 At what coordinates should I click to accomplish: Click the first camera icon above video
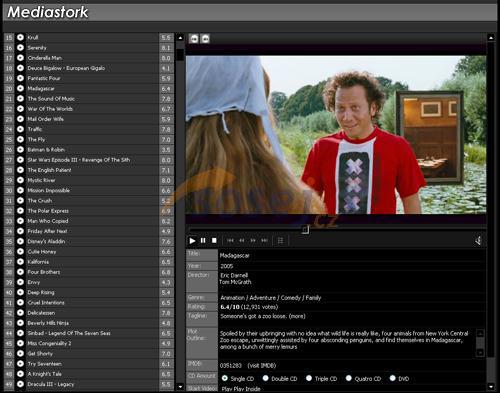click(194, 38)
